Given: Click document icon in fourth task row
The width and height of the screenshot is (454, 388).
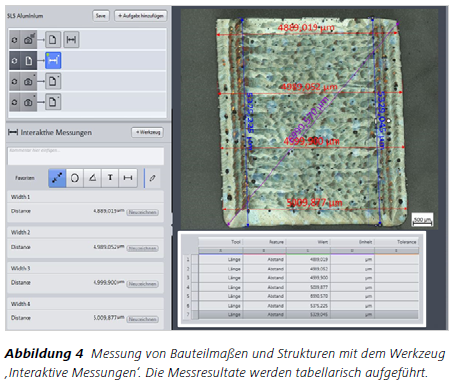Looking at the screenshot, I should coord(53,102).
